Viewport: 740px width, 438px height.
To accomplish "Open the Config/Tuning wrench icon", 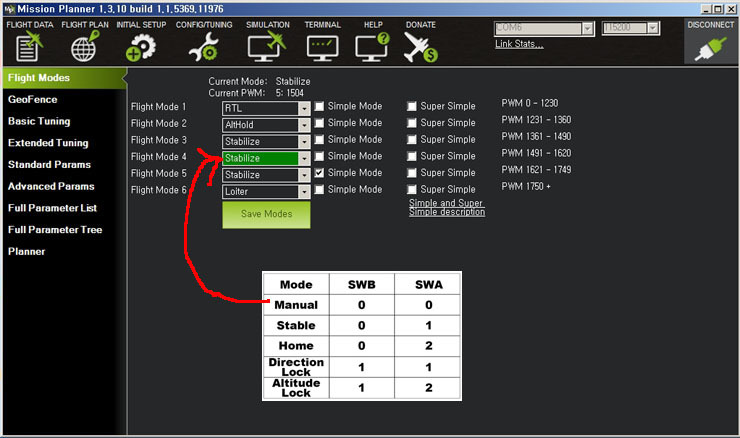I will point(203,47).
